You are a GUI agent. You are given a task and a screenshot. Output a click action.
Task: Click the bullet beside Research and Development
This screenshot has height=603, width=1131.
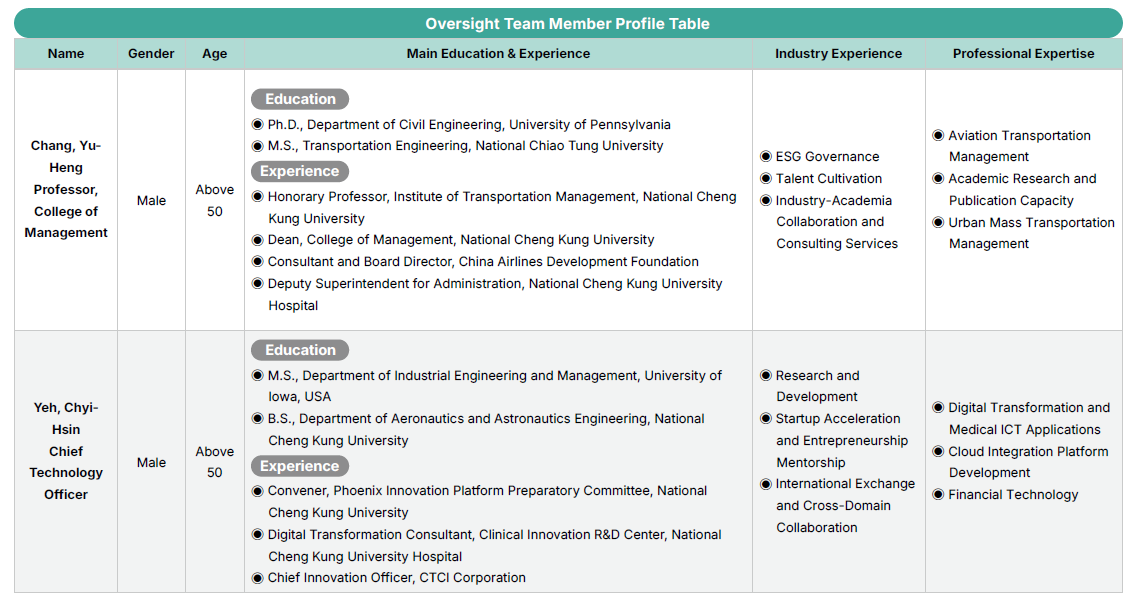click(766, 375)
